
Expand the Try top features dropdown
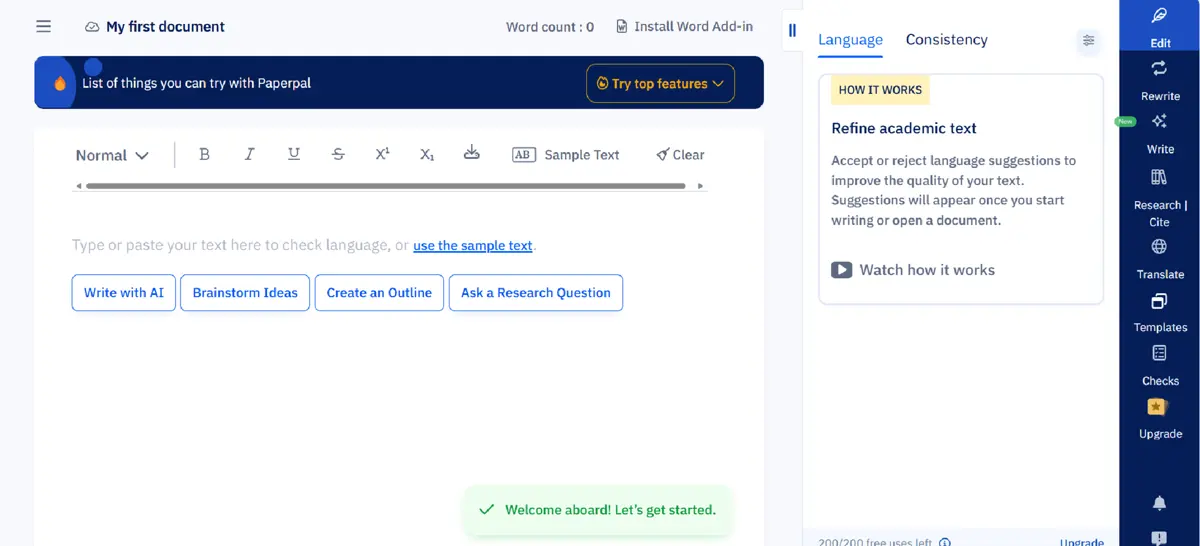[660, 84]
